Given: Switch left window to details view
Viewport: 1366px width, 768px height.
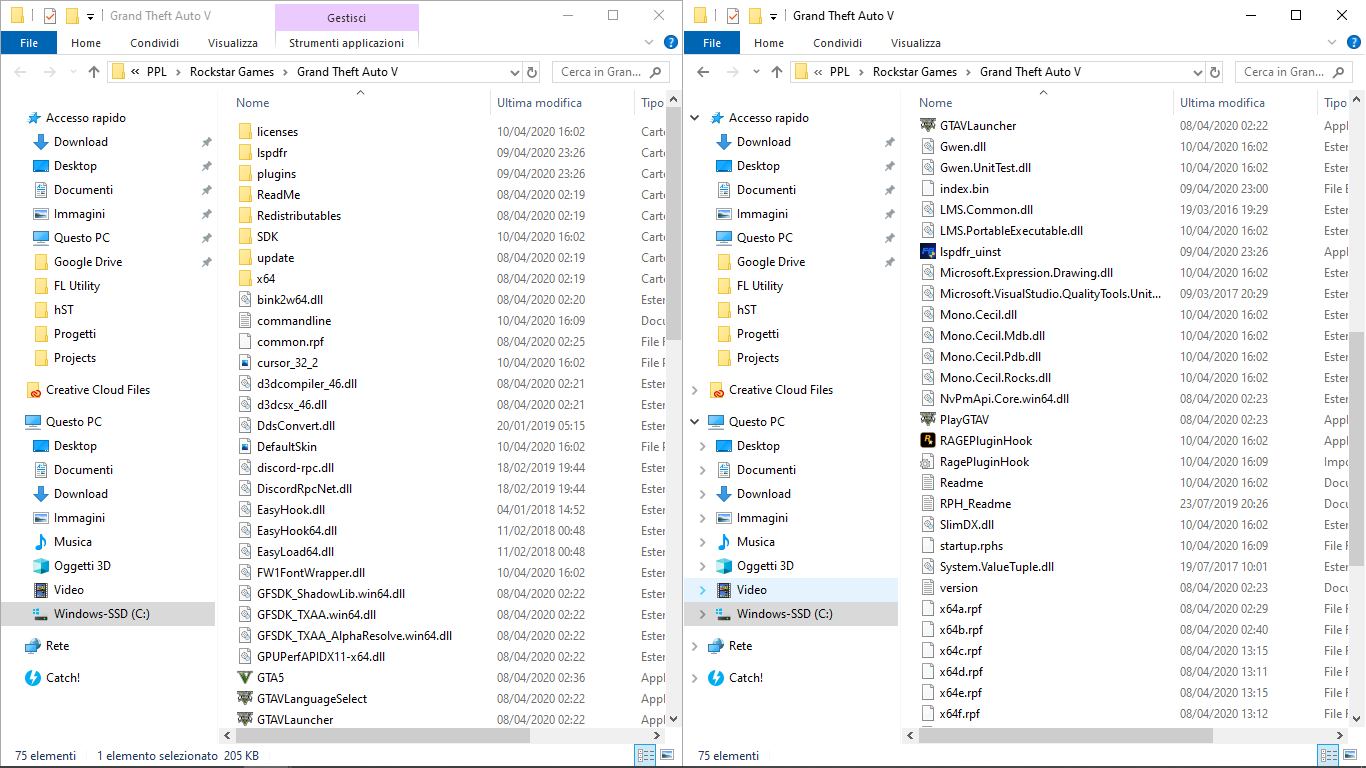Looking at the screenshot, I should pyautogui.click(x=645, y=756).
